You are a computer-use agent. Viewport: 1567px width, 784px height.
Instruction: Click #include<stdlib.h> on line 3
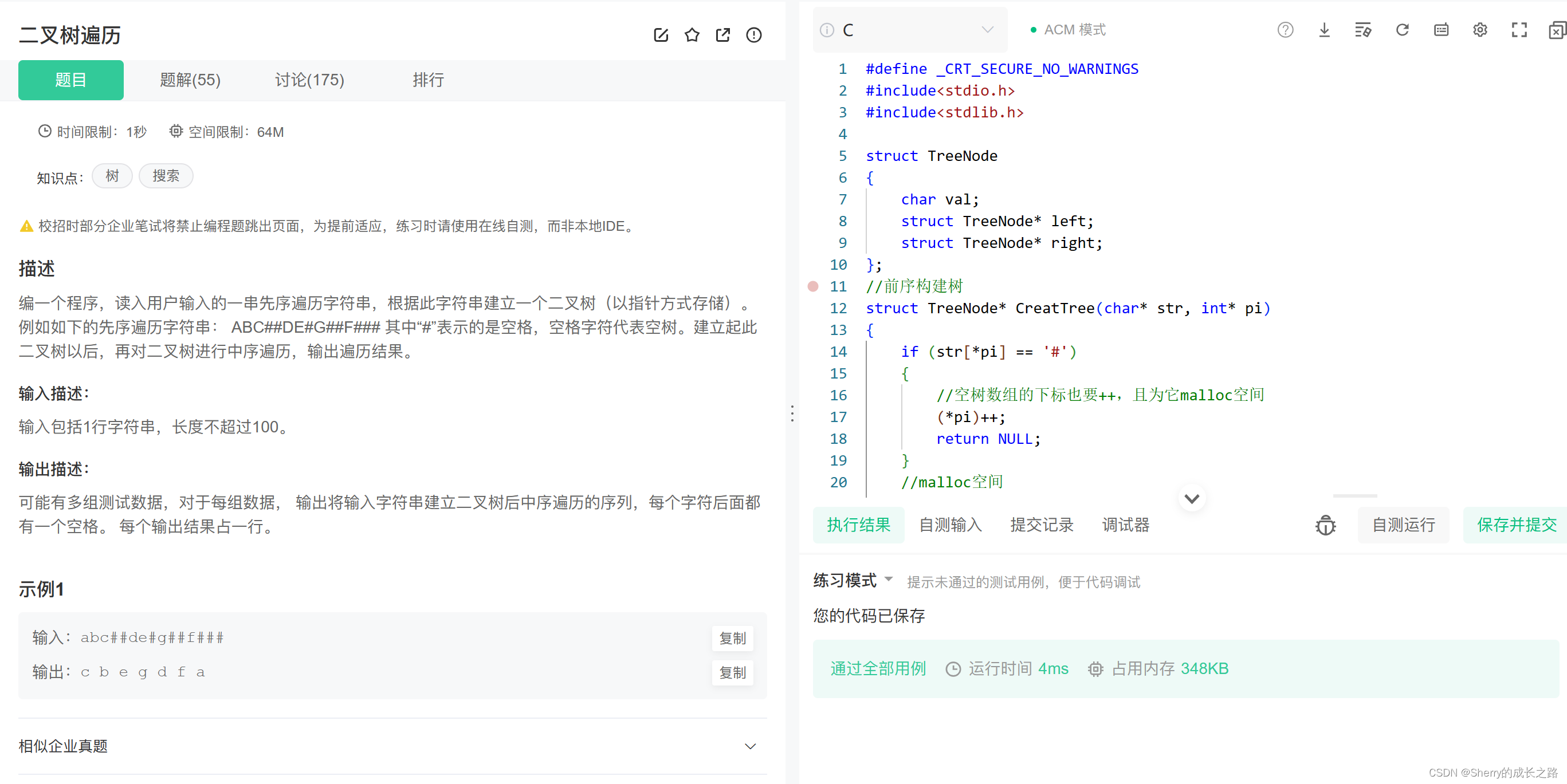(945, 112)
